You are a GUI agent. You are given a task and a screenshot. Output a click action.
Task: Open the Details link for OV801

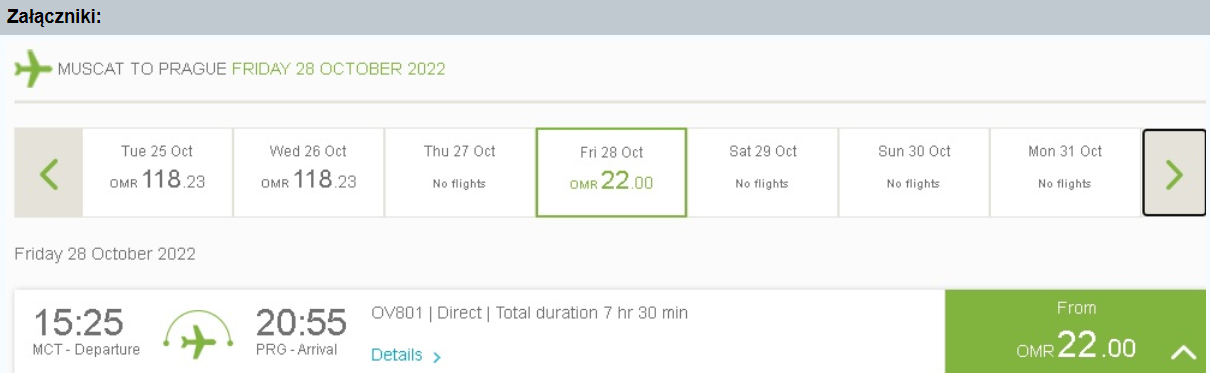click(x=397, y=355)
